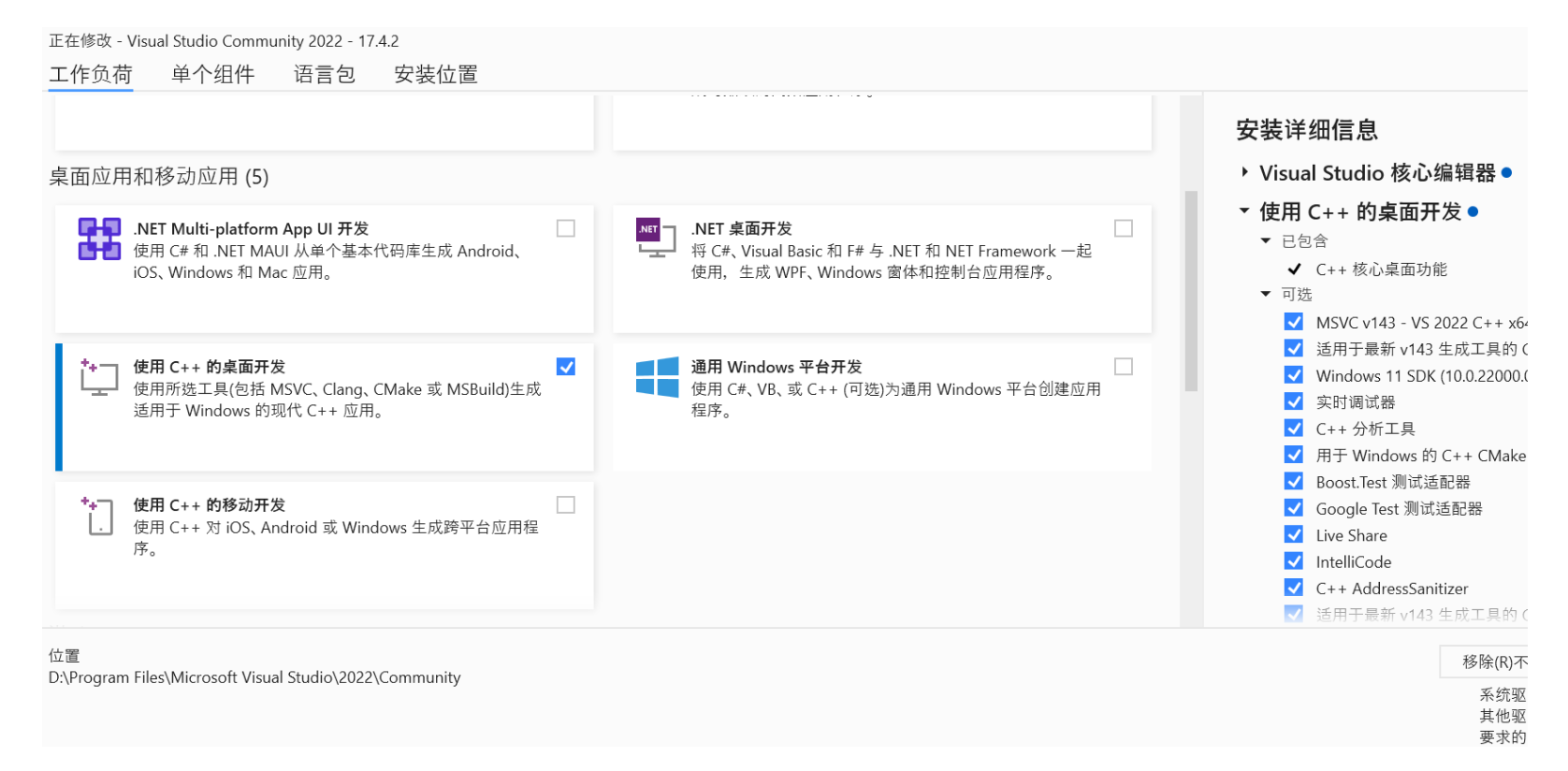Image resolution: width=1568 pixels, height=771 pixels.
Task: Click the .NET Multi-platform App UI icon
Action: (x=99, y=239)
